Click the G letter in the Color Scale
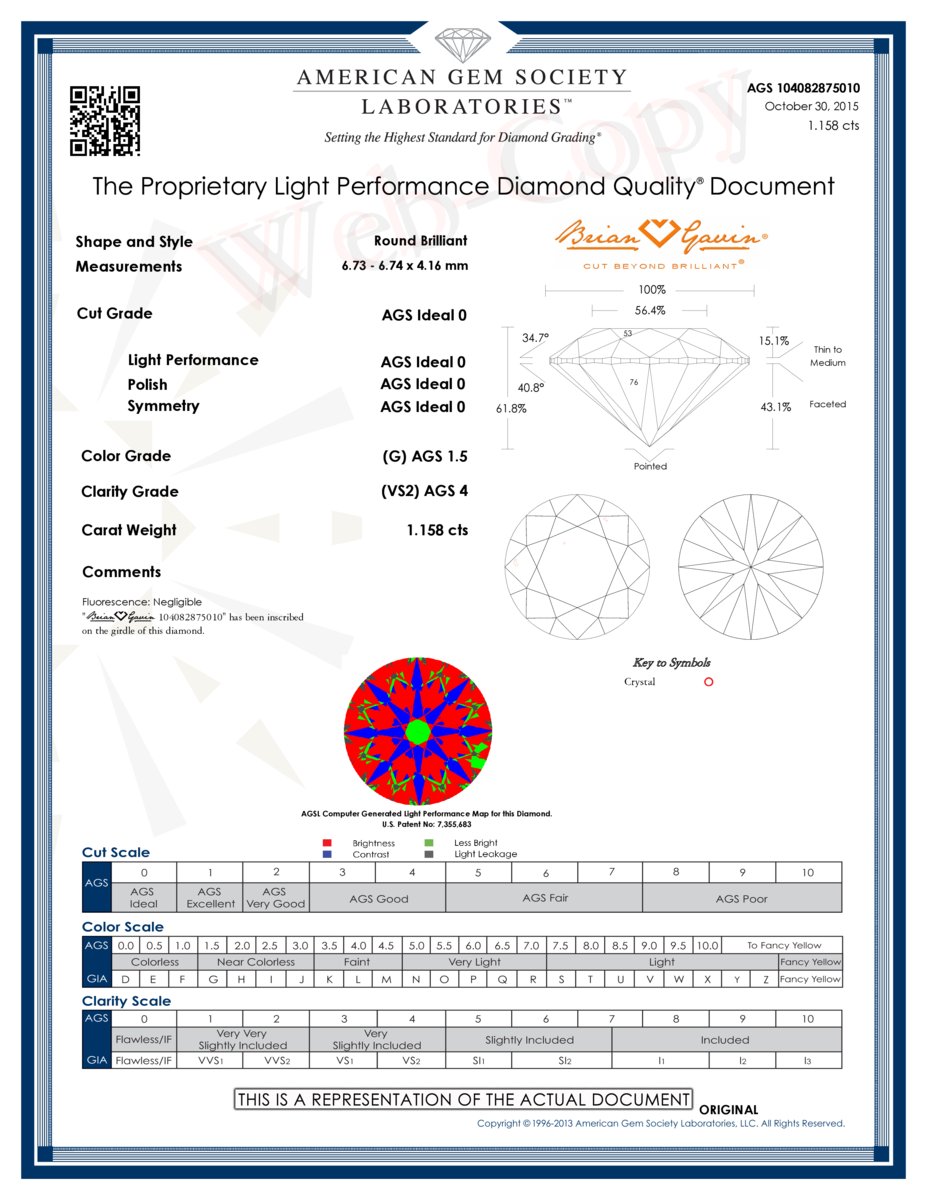The height and width of the screenshot is (1200, 927). click(212, 979)
